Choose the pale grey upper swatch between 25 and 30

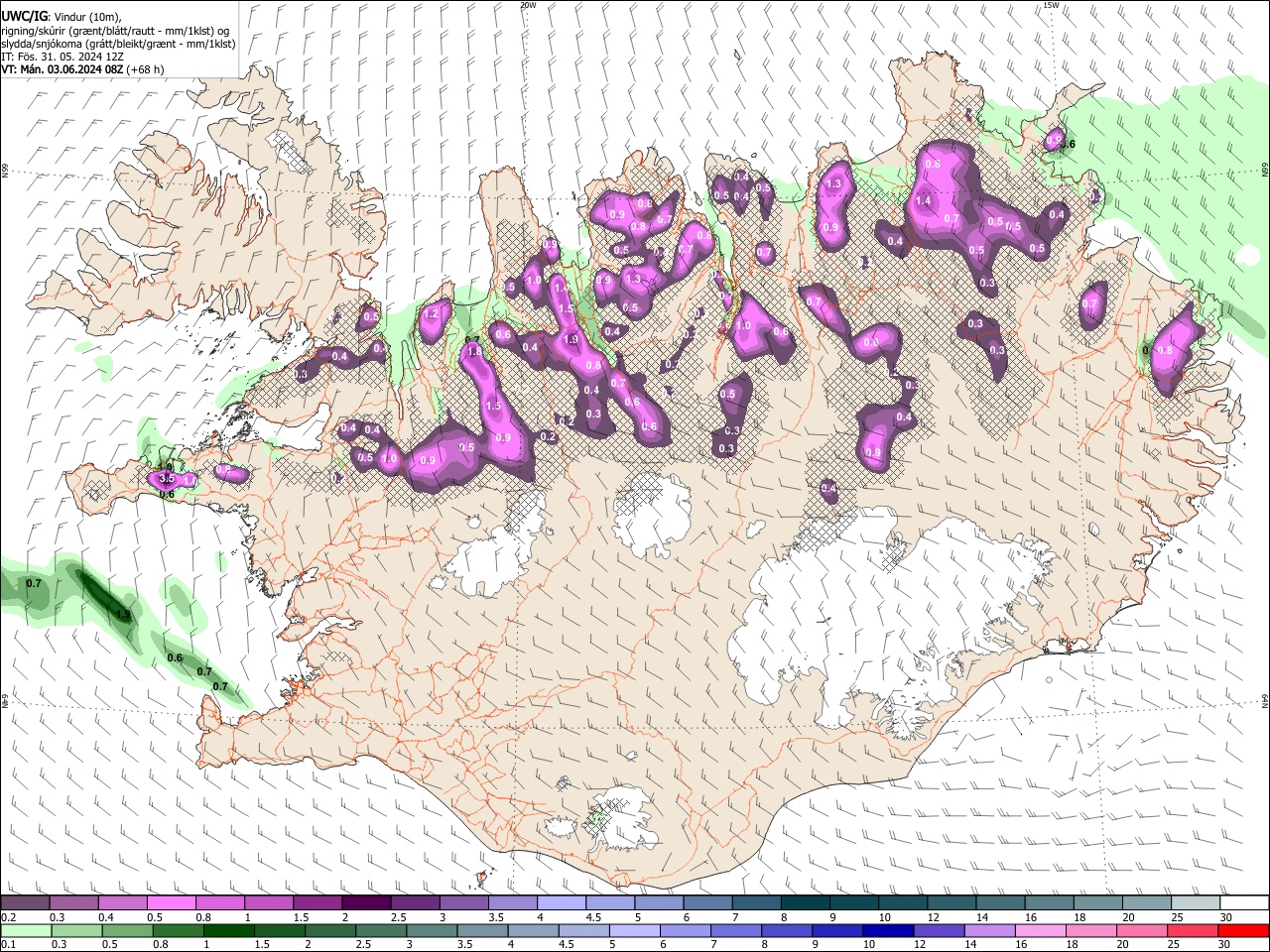1195,902
